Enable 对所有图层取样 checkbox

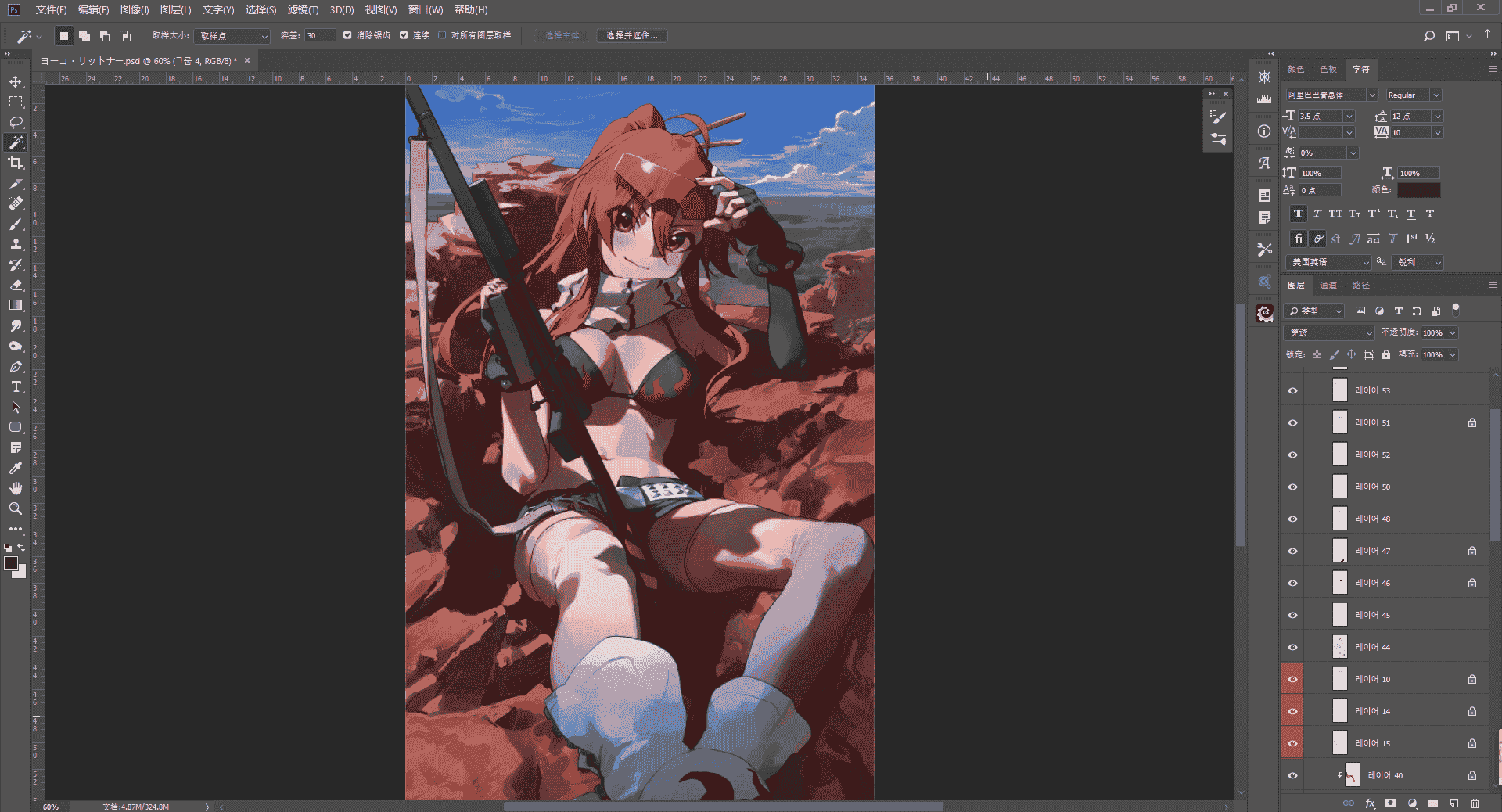coord(442,35)
